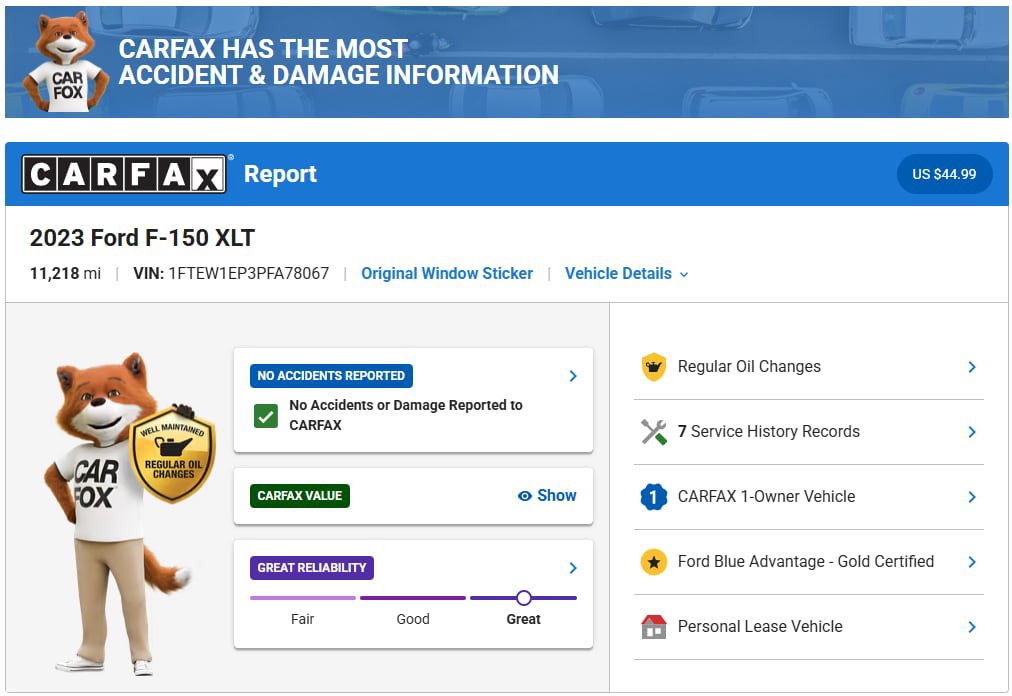Open No Accidents Reported chevron arrow
Screen dimensions: 1012x696
[x=572, y=376]
